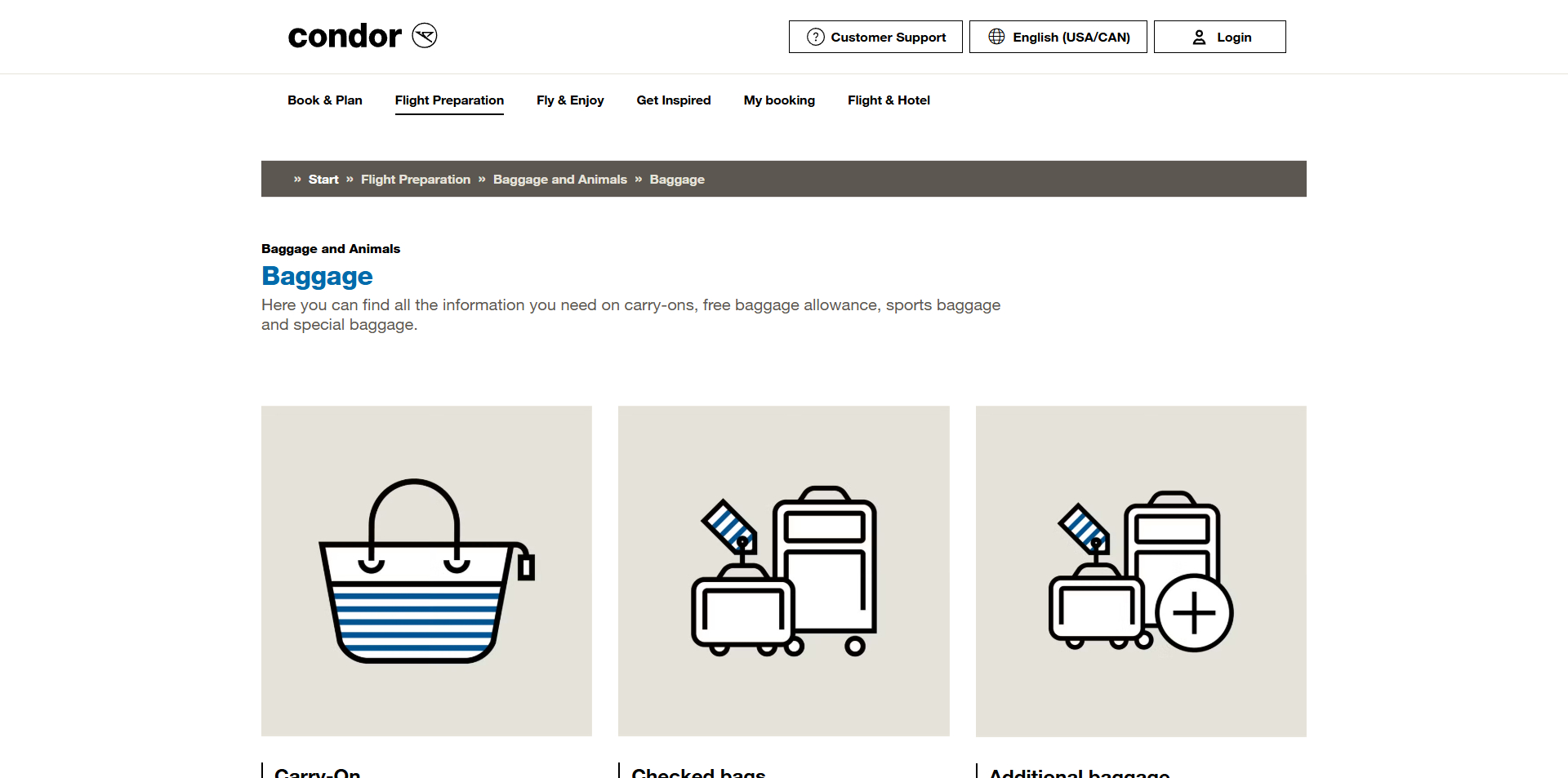Expand the Fly & Enjoy menu
Image resolution: width=1568 pixels, height=778 pixels.
click(x=570, y=100)
